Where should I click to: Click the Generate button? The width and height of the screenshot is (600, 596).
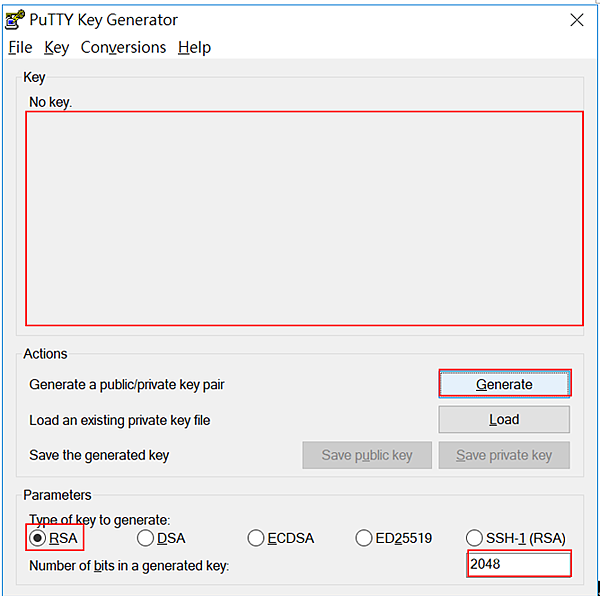(x=504, y=384)
